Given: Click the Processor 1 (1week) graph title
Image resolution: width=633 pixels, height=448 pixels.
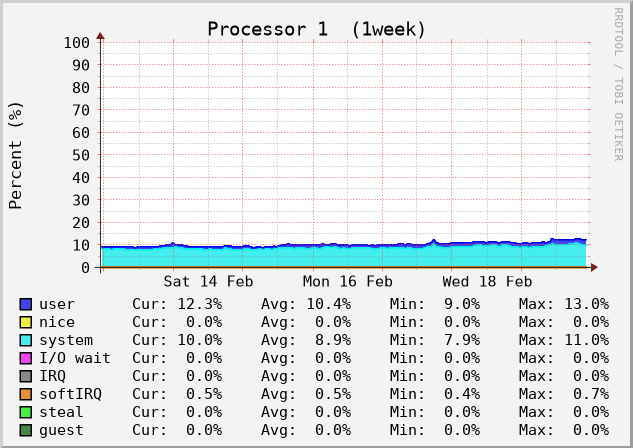Looking at the screenshot, I should (x=316, y=29).
